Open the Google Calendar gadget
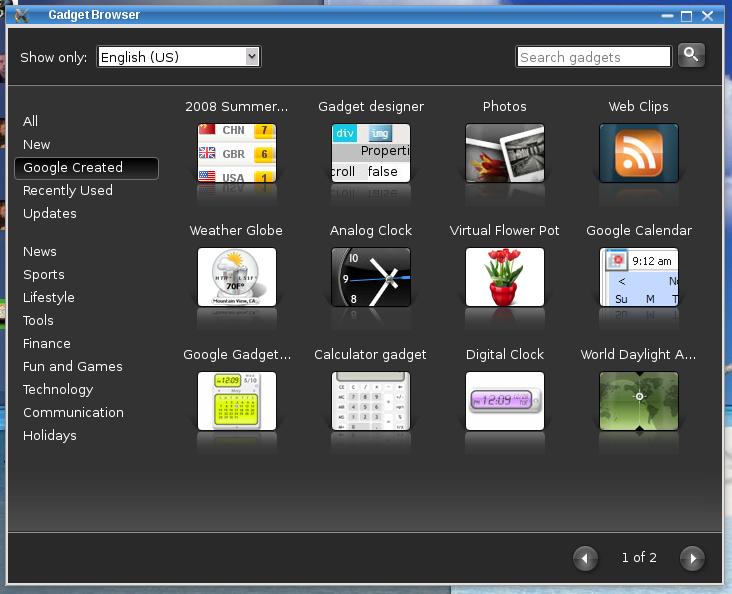This screenshot has width=732, height=594. 638,277
